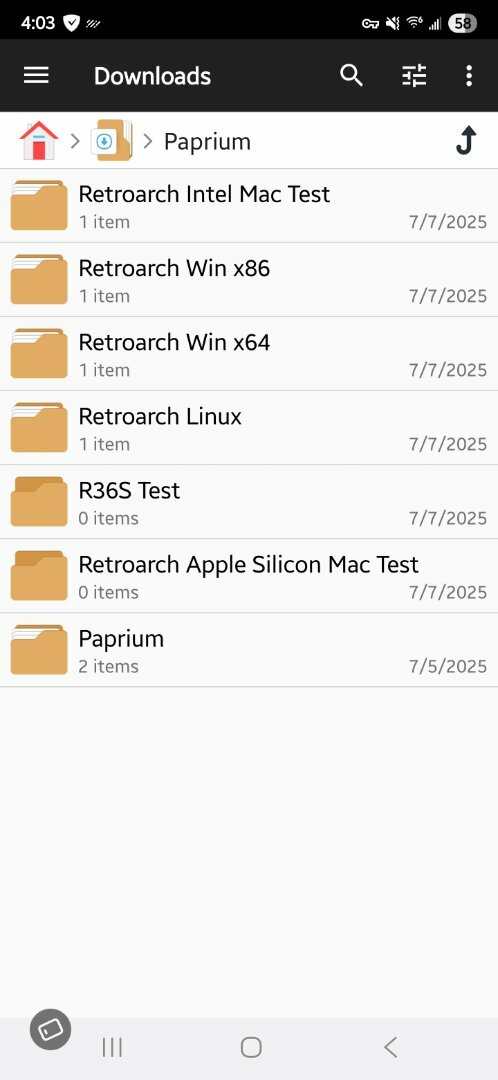Expand breadcrumb chevron before Paprium
The height and width of the screenshot is (1080, 498).
(147, 141)
